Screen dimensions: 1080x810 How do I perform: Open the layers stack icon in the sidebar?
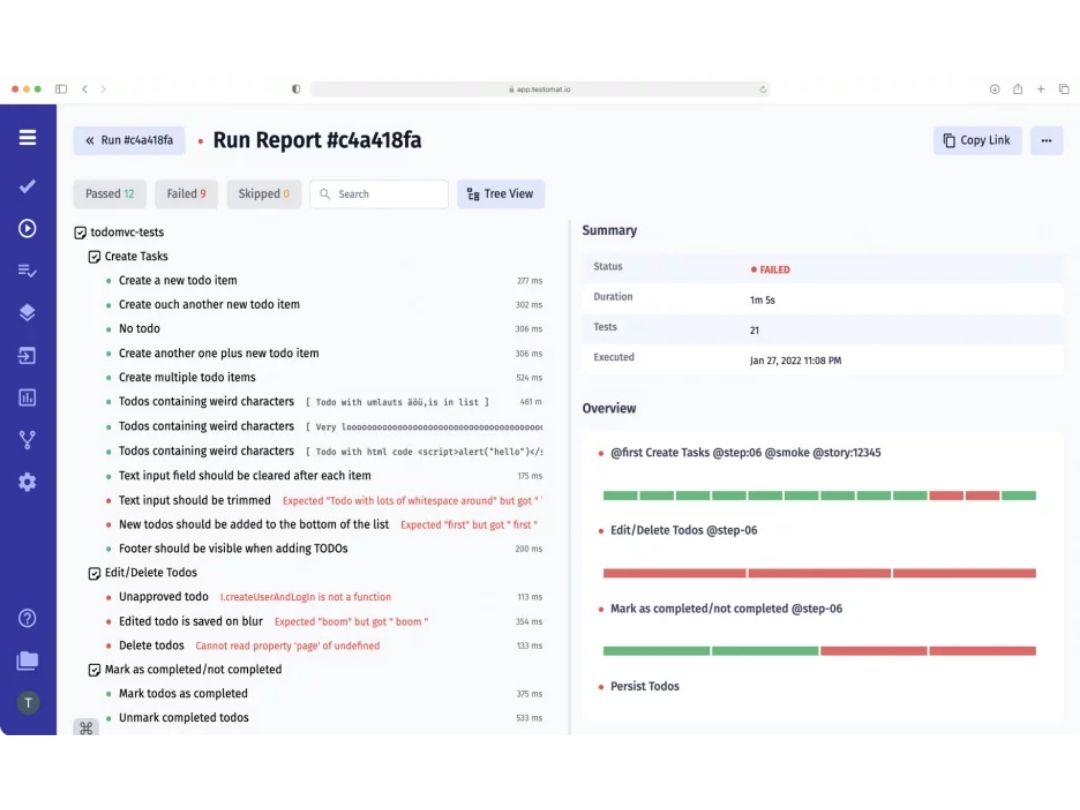(28, 313)
